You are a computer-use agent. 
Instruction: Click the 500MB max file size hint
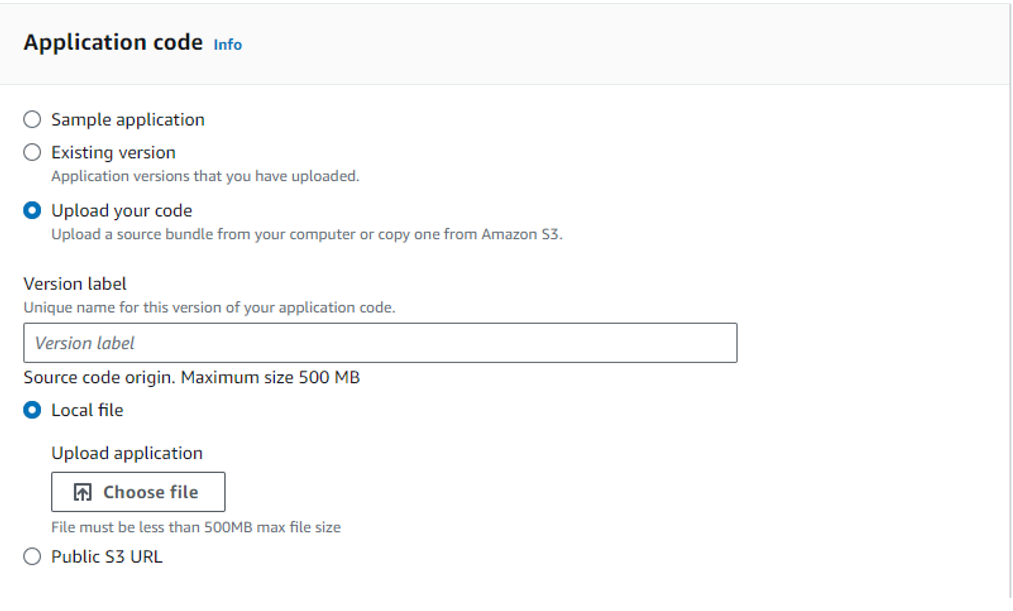(x=196, y=526)
